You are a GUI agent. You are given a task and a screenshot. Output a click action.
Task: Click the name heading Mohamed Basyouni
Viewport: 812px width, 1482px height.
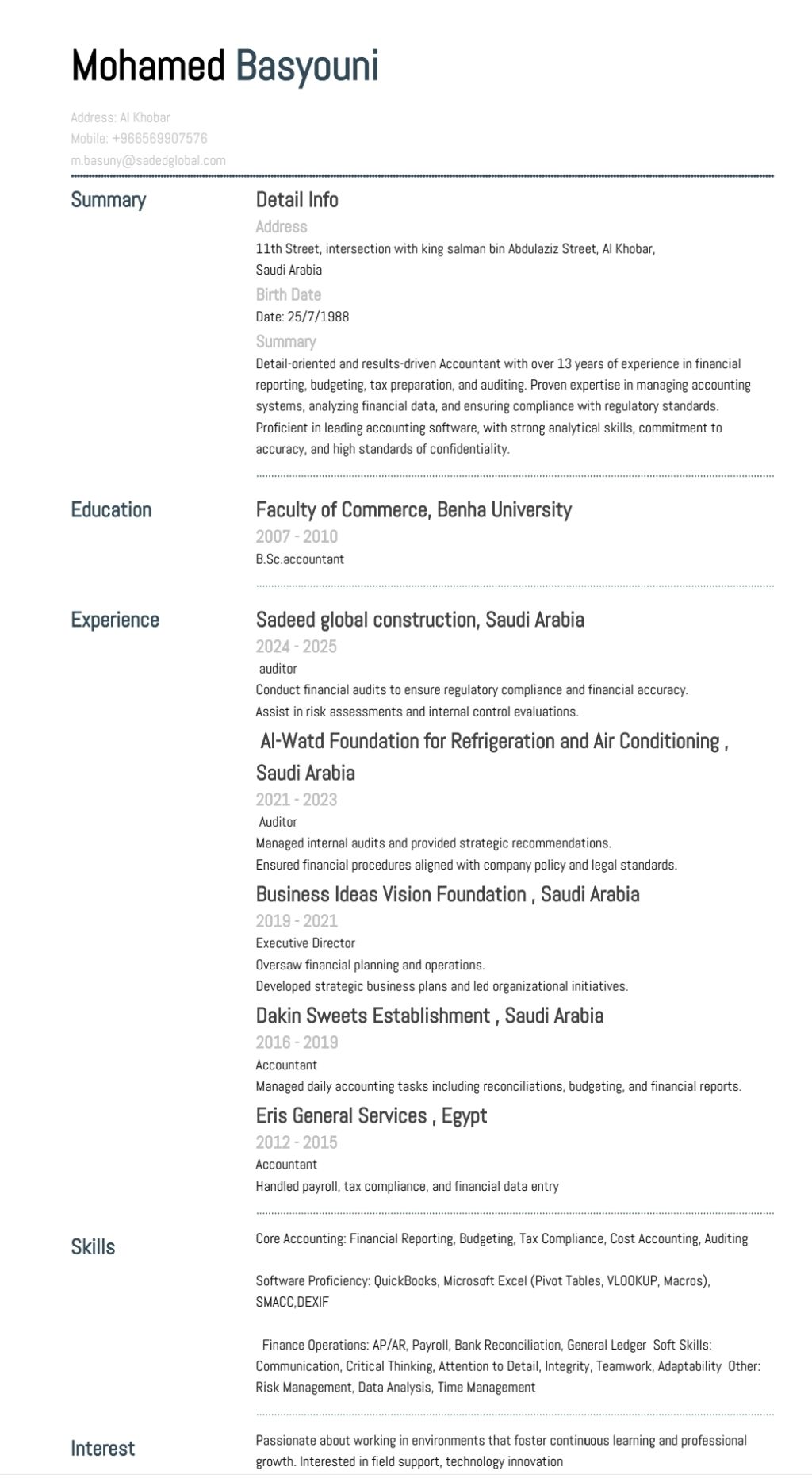tap(224, 66)
